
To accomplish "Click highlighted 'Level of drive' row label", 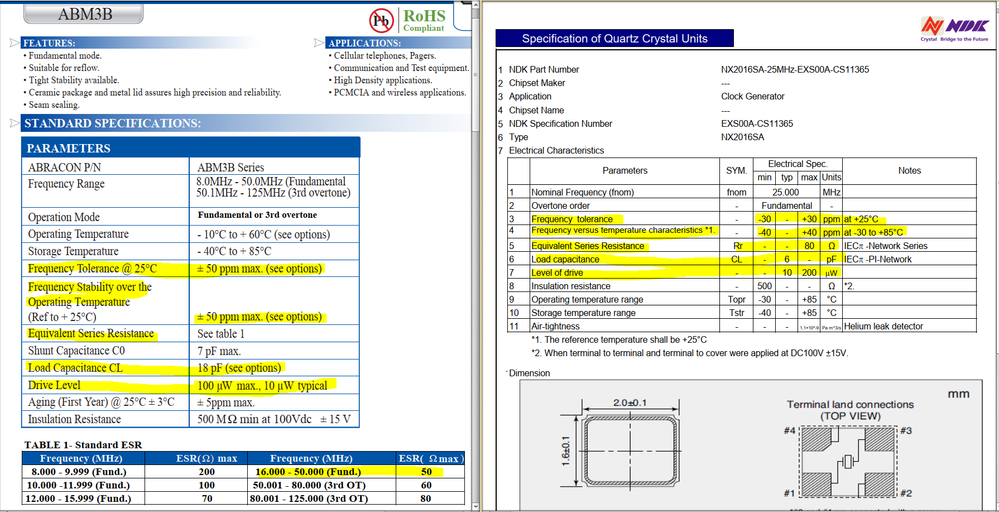I will click(x=559, y=273).
